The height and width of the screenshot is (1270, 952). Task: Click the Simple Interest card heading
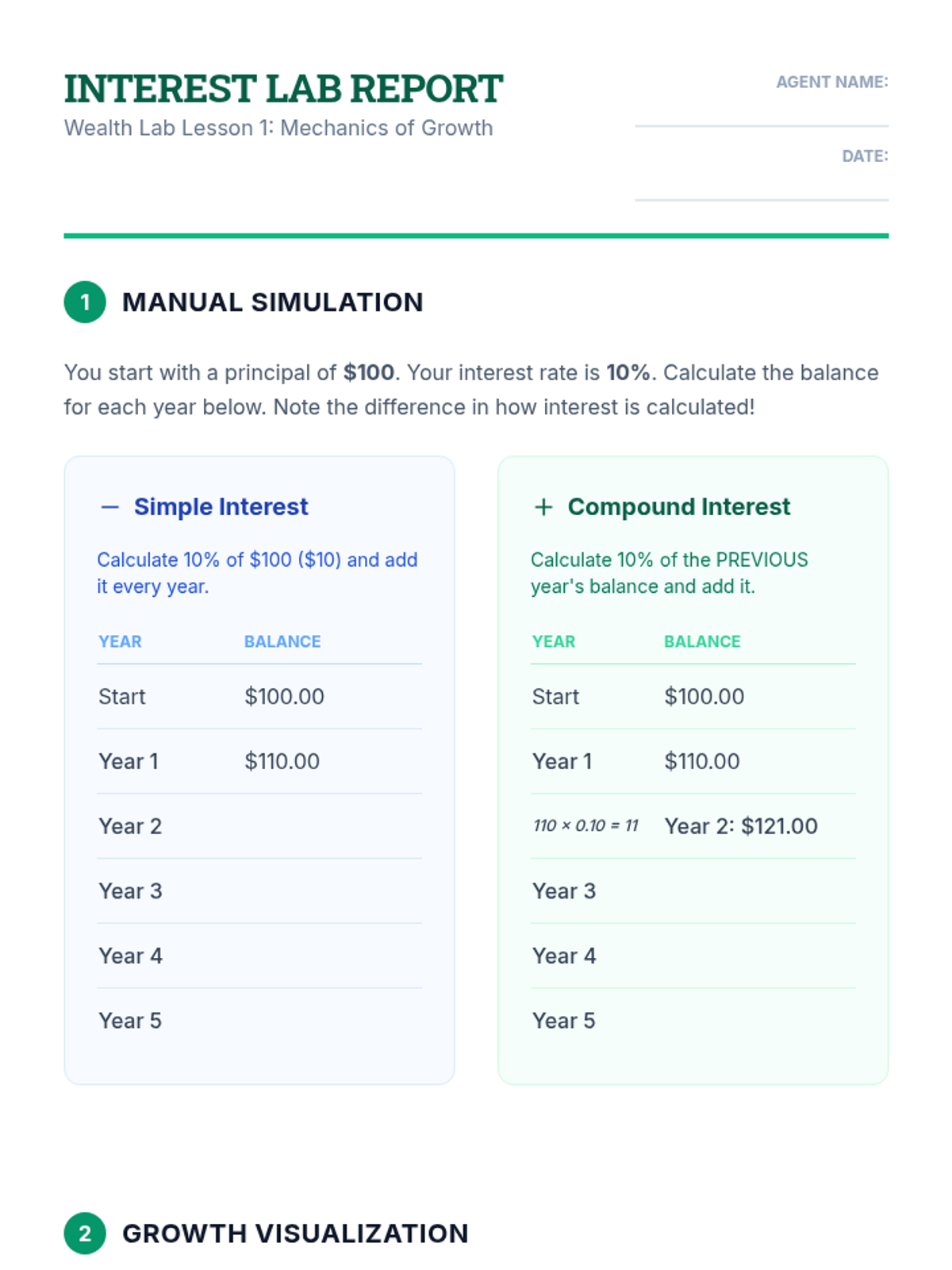click(x=221, y=507)
